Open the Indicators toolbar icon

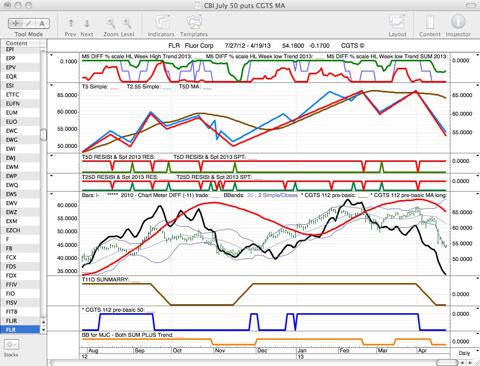[x=162, y=23]
